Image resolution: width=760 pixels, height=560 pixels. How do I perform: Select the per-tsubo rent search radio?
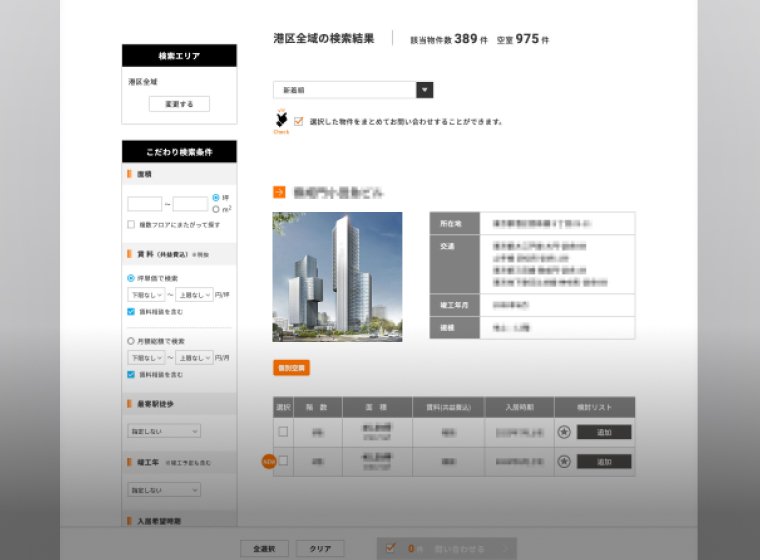130,278
